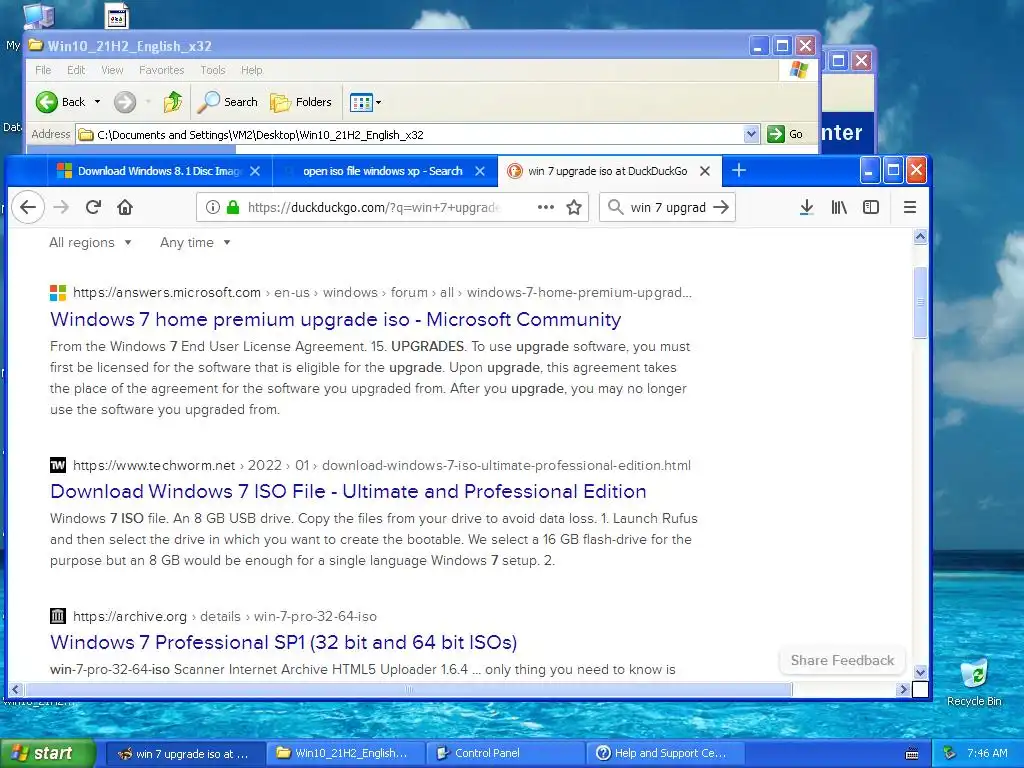Go back in Firefox browser
The height and width of the screenshot is (768, 1024).
[x=27, y=208]
